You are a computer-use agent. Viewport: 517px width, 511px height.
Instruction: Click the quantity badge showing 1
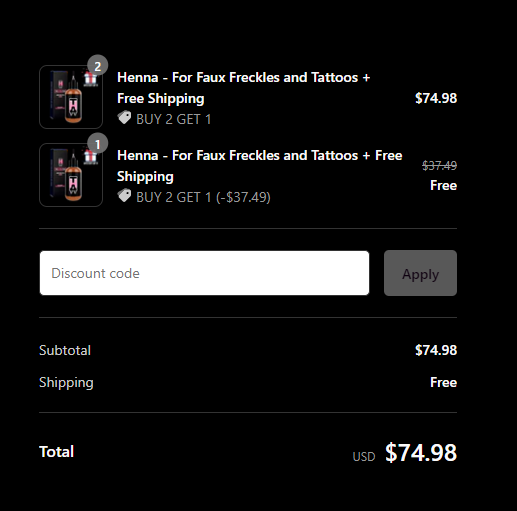coord(97,144)
